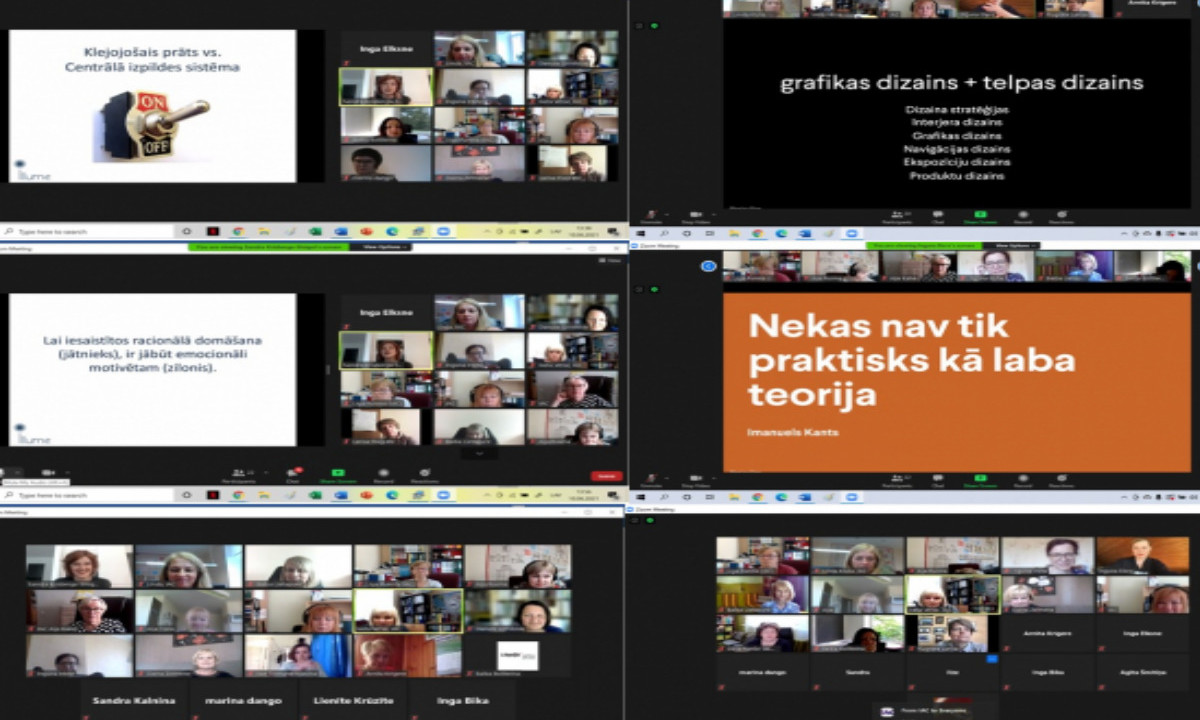Select the Agita Šmitiņa name tile
This screenshot has height=720, width=1200.
(1142, 672)
